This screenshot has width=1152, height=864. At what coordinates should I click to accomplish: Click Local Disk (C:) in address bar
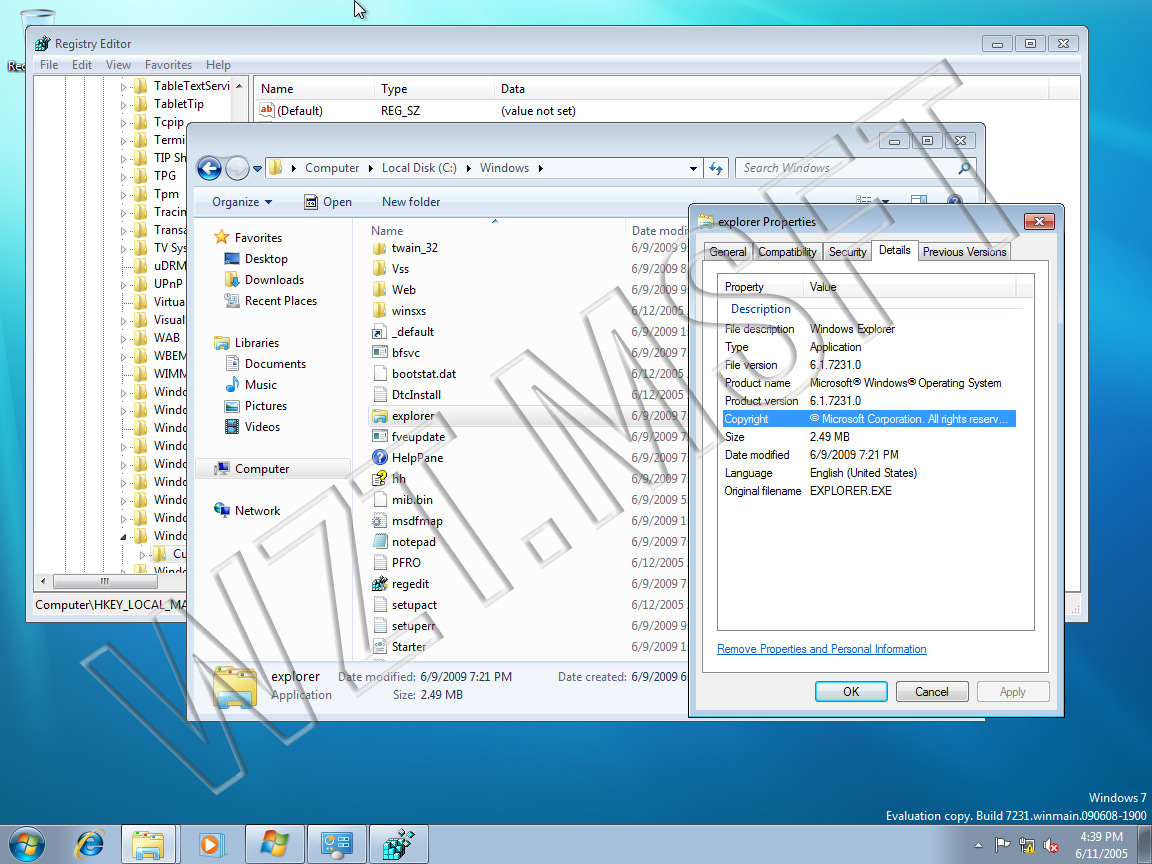coord(419,168)
